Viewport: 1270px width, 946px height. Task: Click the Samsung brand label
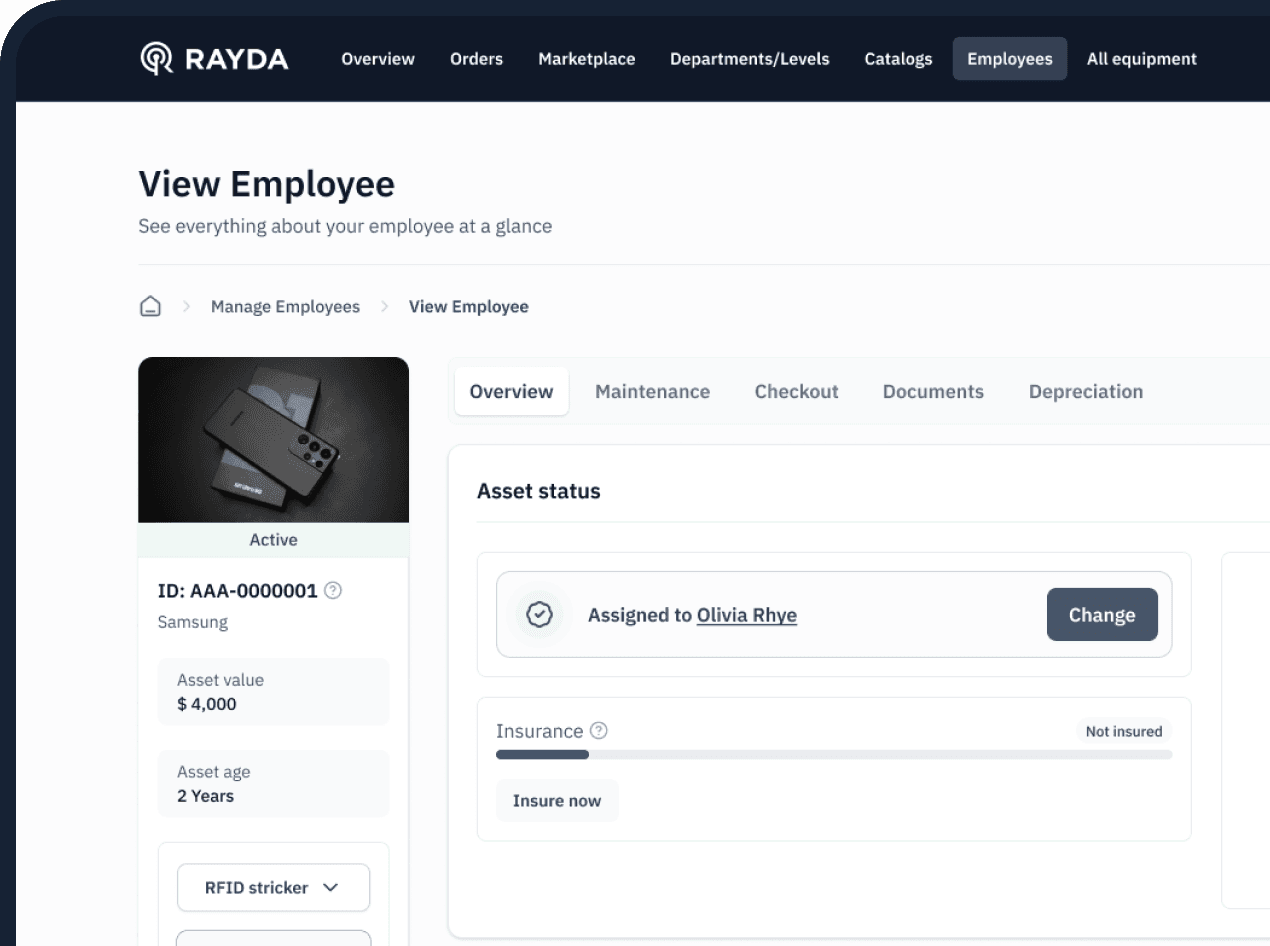click(193, 622)
